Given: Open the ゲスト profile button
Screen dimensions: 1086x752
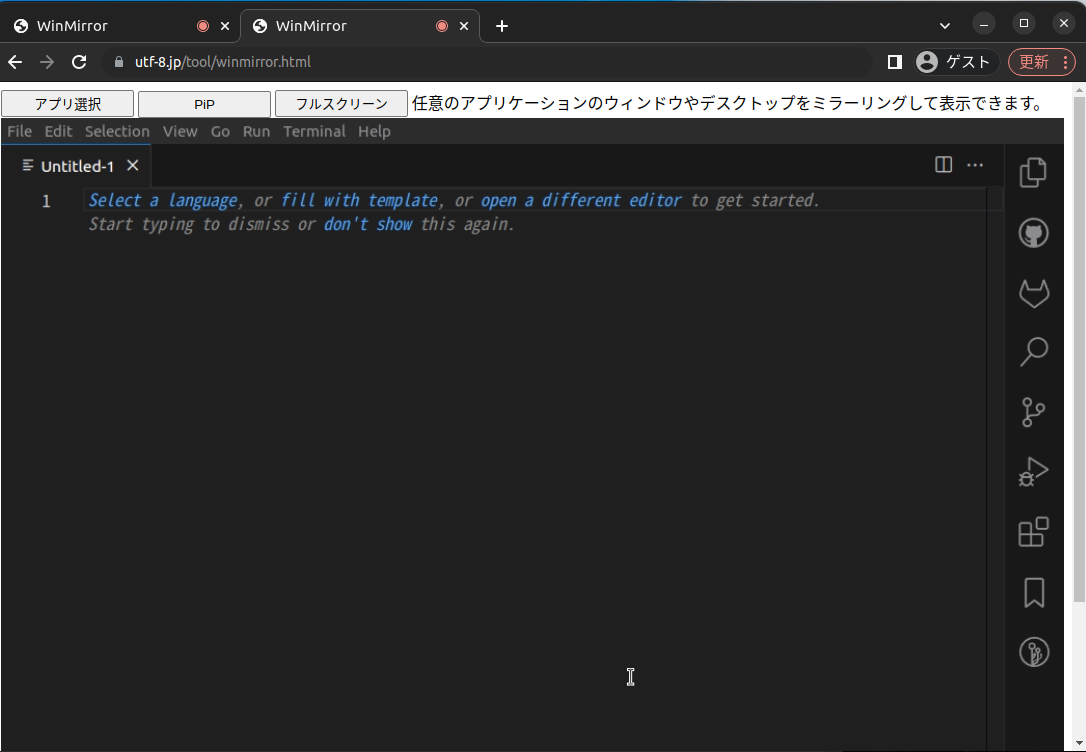Looking at the screenshot, I should pyautogui.click(x=954, y=62).
